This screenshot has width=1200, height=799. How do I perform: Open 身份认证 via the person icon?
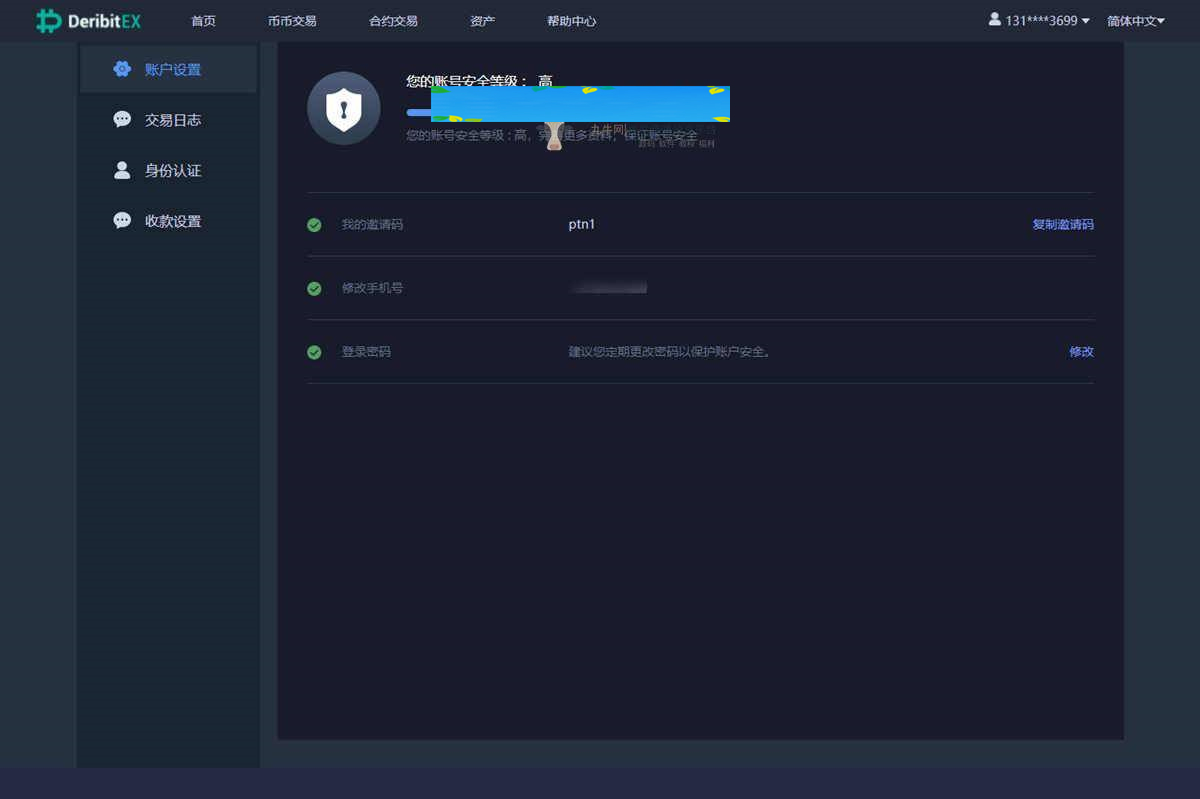pyautogui.click(x=121, y=170)
